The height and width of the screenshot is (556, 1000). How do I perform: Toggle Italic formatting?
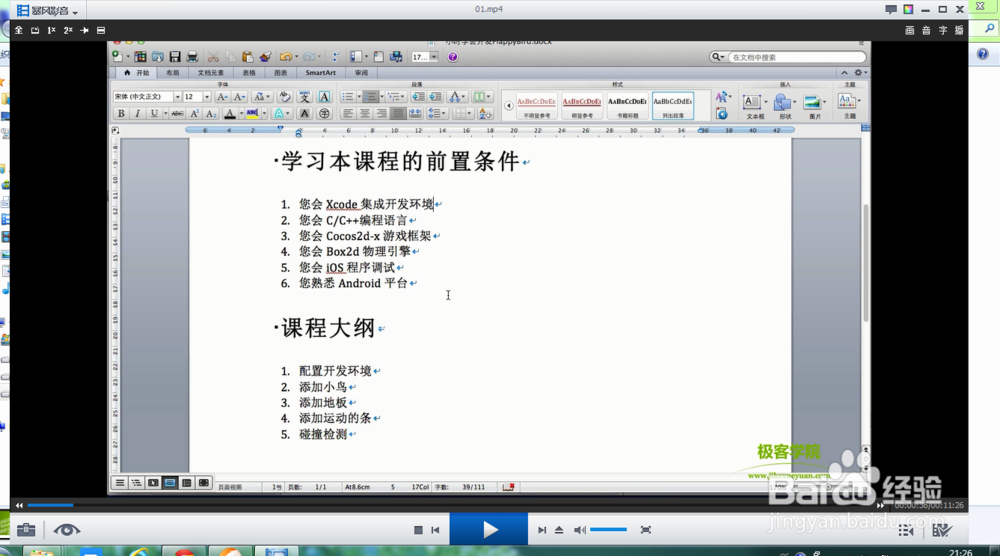point(138,113)
